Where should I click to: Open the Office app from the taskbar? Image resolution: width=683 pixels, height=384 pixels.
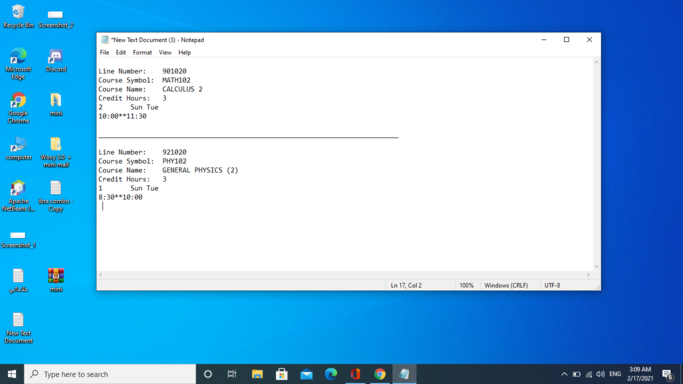click(355, 374)
